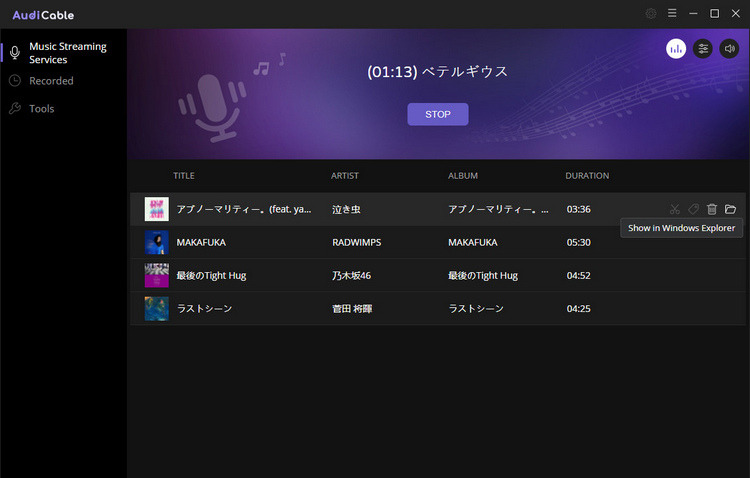Viewport: 750px width, 478px height.
Task: Click the wrench icon beside Tools
Action: (15, 108)
